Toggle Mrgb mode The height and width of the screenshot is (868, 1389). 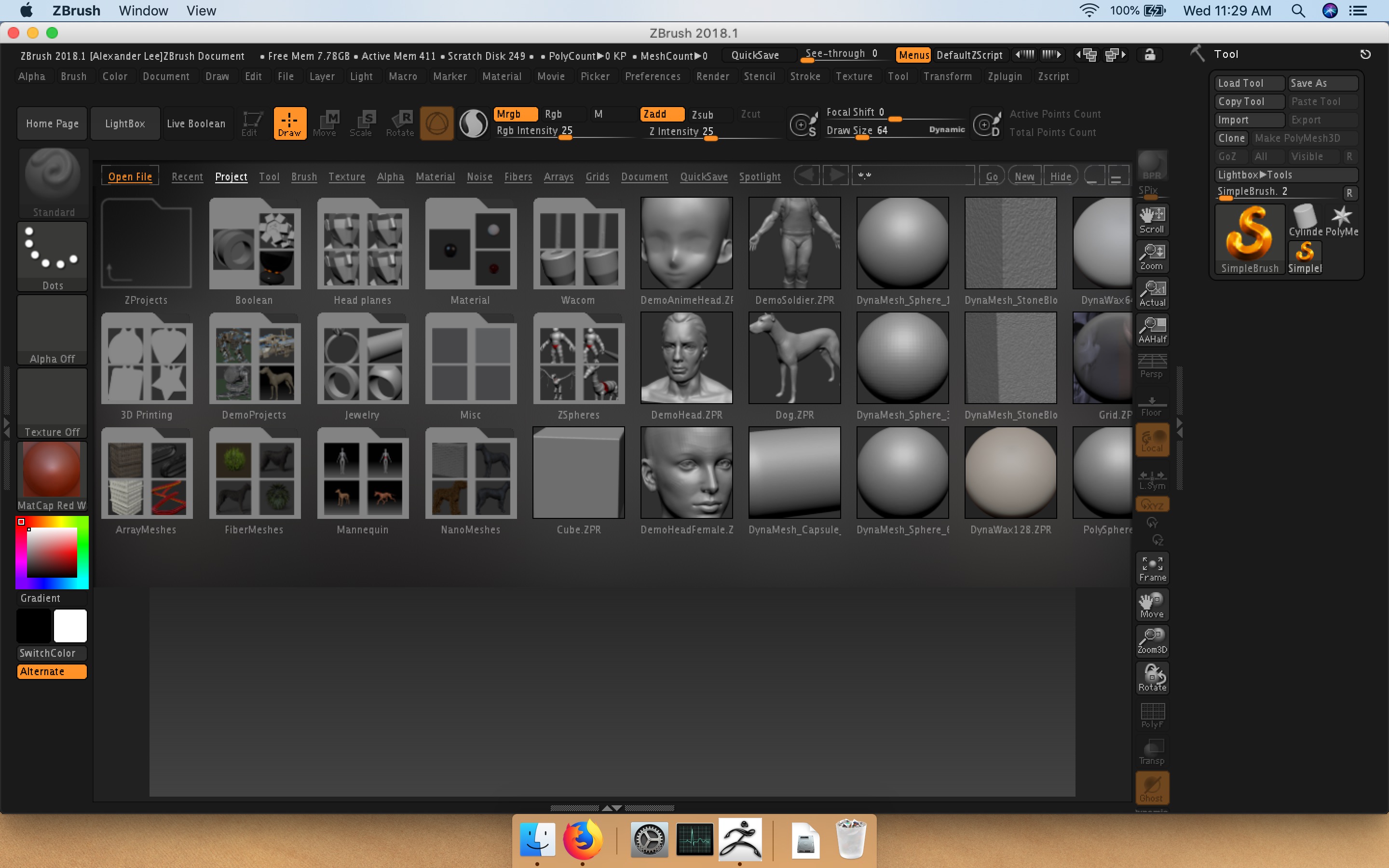pos(516,114)
